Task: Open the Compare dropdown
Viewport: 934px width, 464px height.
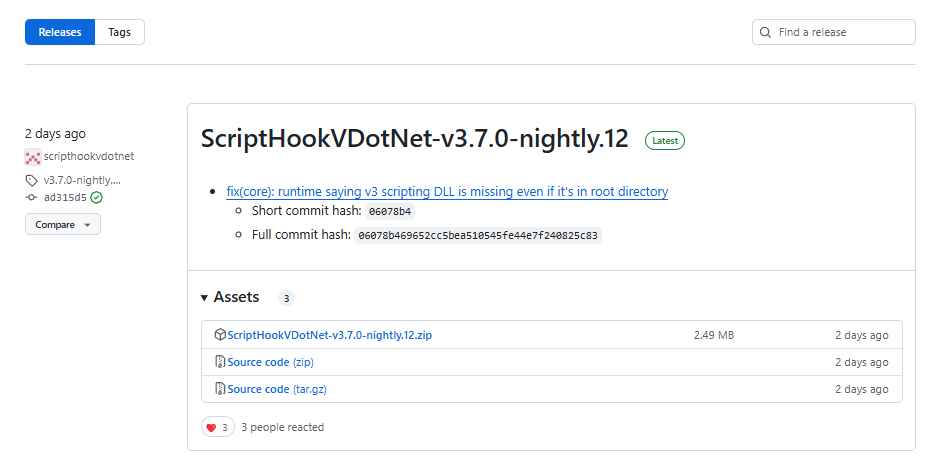Action: tap(63, 225)
